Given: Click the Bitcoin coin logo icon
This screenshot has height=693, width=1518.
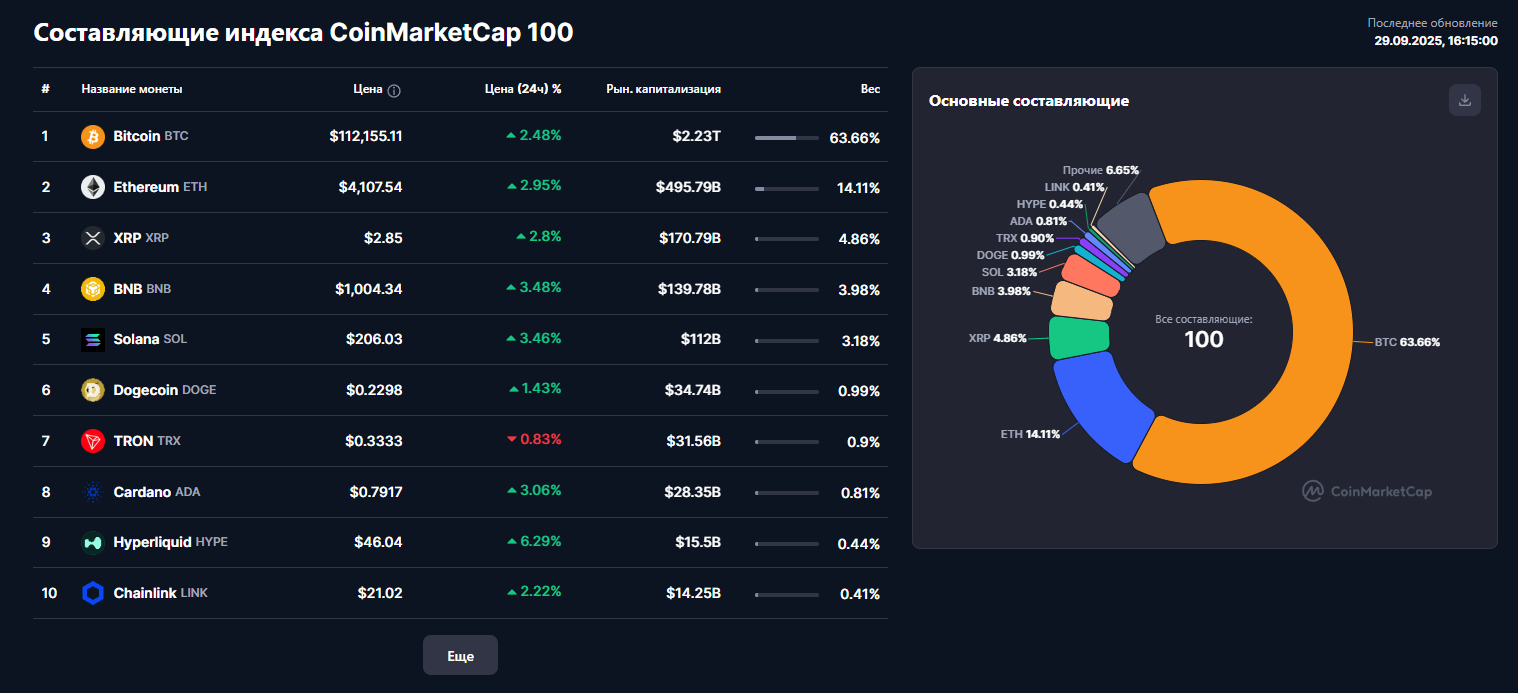Looking at the screenshot, I should [x=93, y=136].
